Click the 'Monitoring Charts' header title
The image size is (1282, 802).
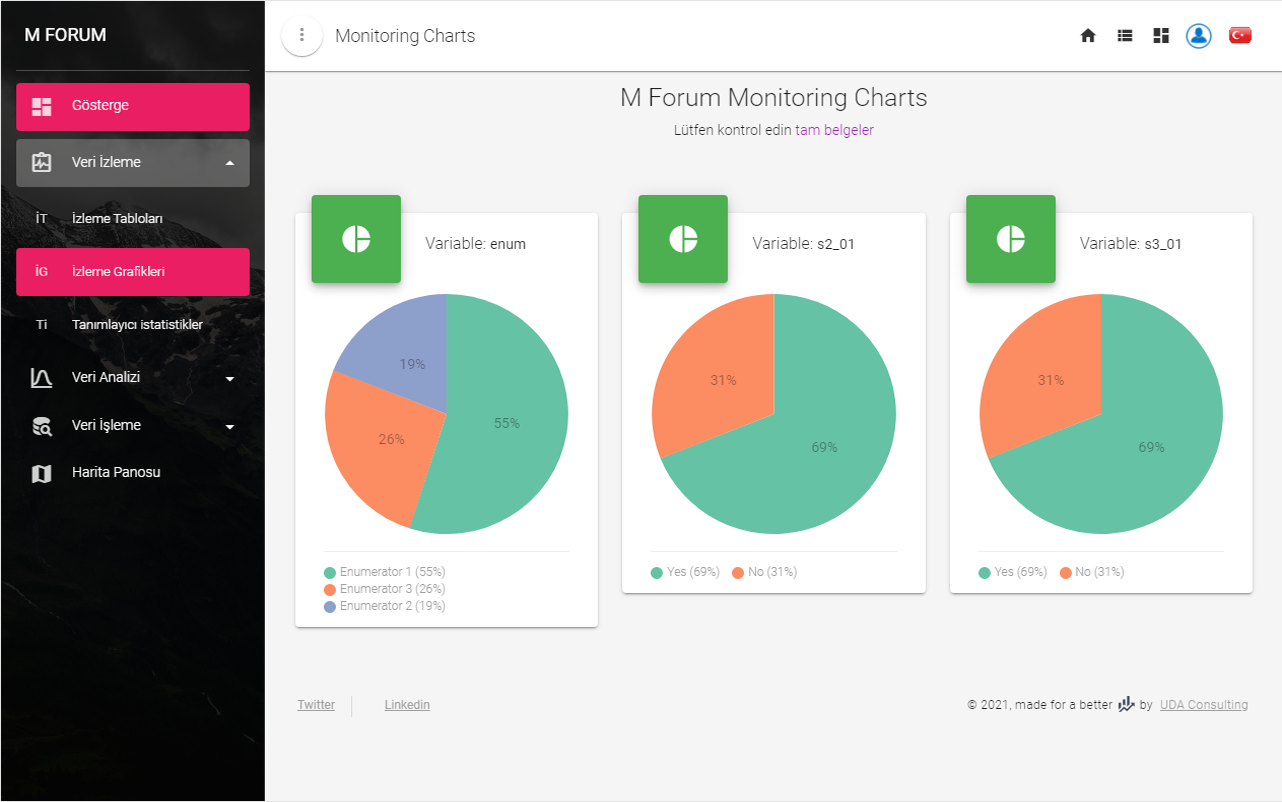pos(405,36)
